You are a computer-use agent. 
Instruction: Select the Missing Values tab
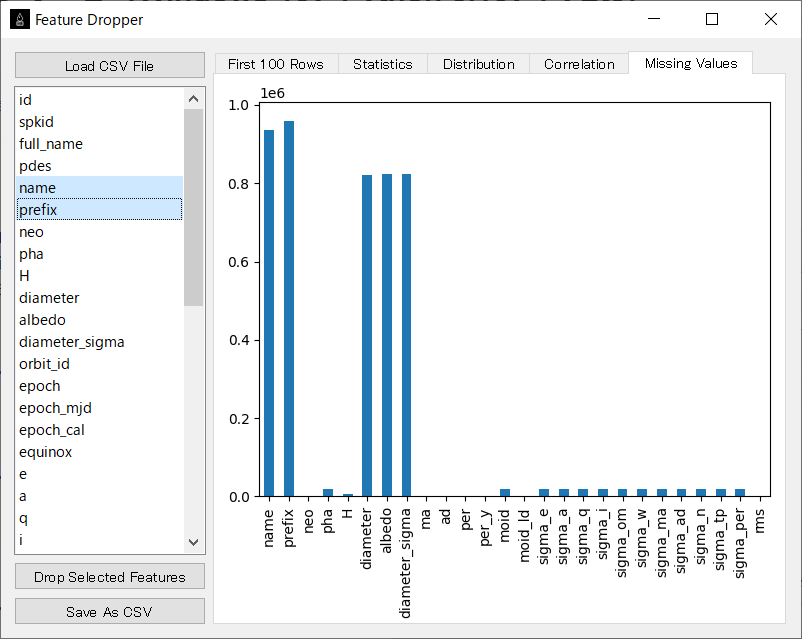690,63
